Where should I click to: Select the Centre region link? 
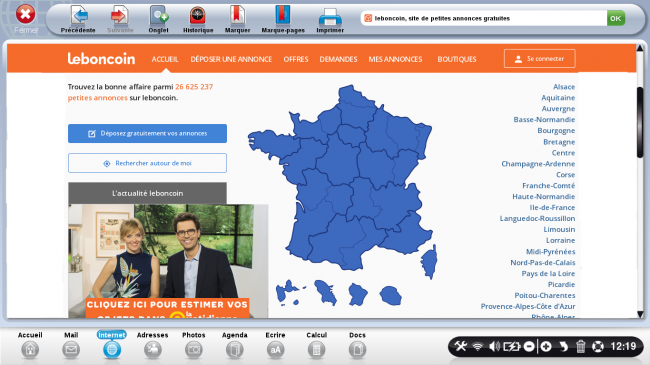pos(563,153)
